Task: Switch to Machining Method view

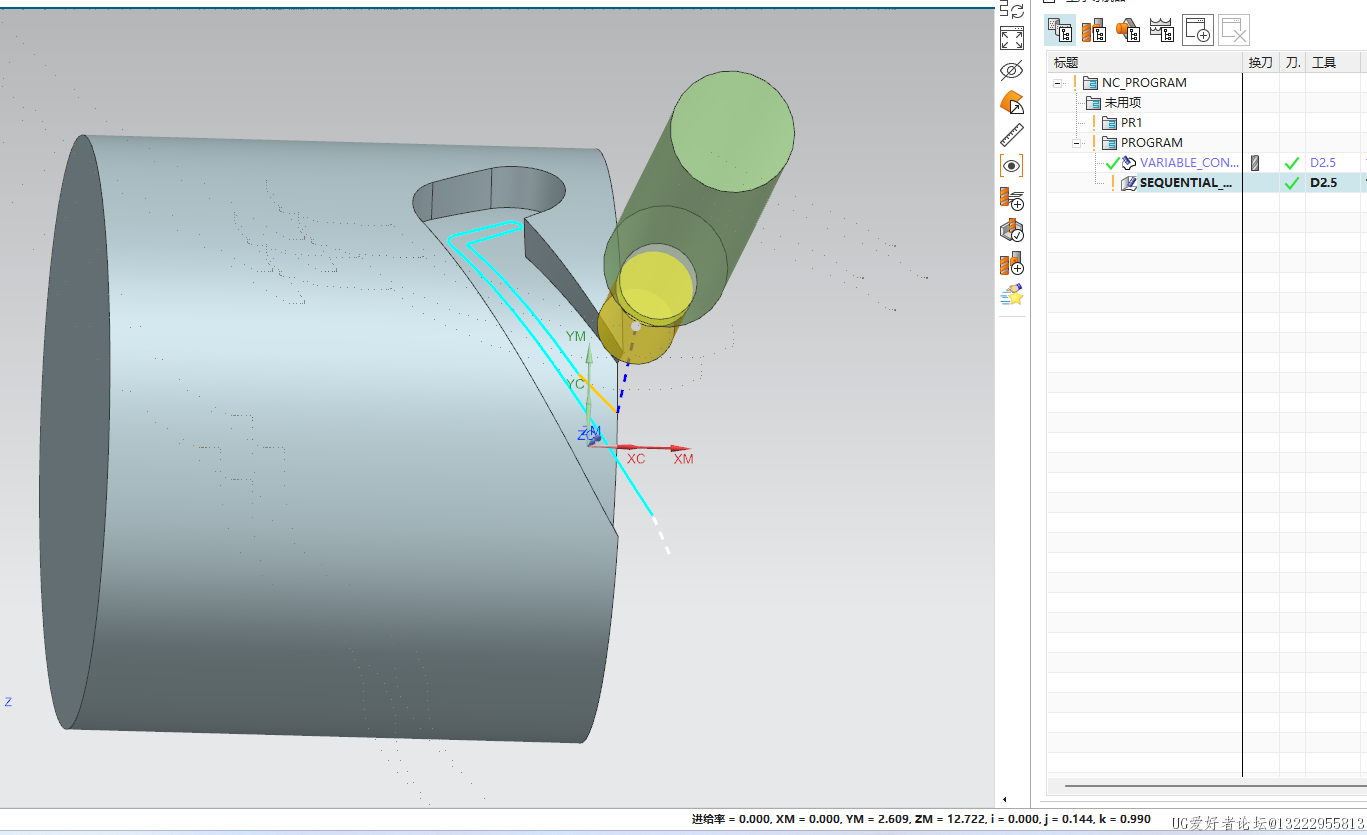Action: click(1162, 30)
